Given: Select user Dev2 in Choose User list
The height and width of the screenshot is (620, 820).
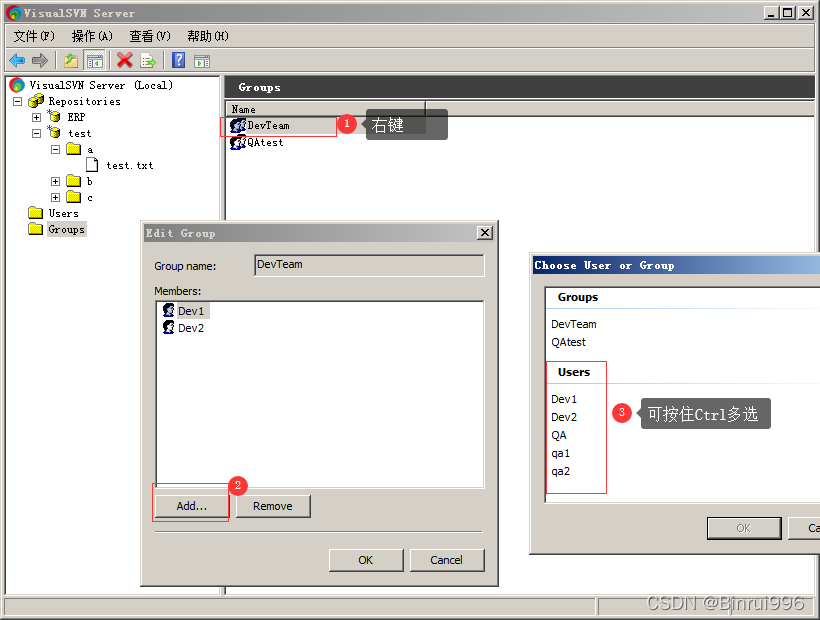Looking at the screenshot, I should point(564,417).
